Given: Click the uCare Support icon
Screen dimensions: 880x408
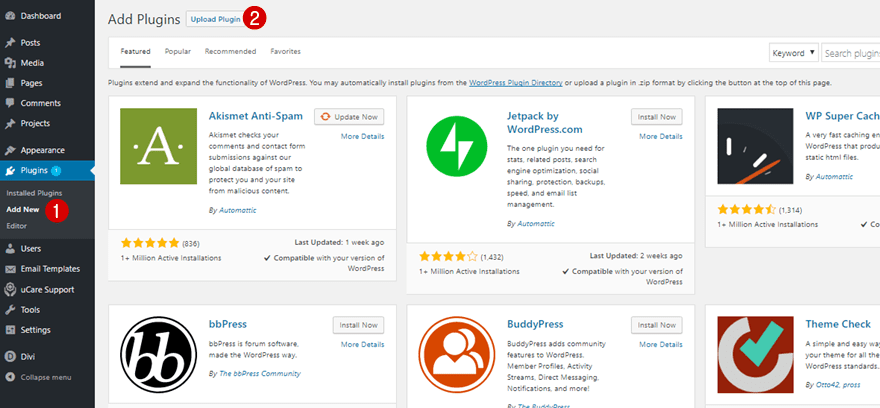Looking at the screenshot, I should 10,290.
